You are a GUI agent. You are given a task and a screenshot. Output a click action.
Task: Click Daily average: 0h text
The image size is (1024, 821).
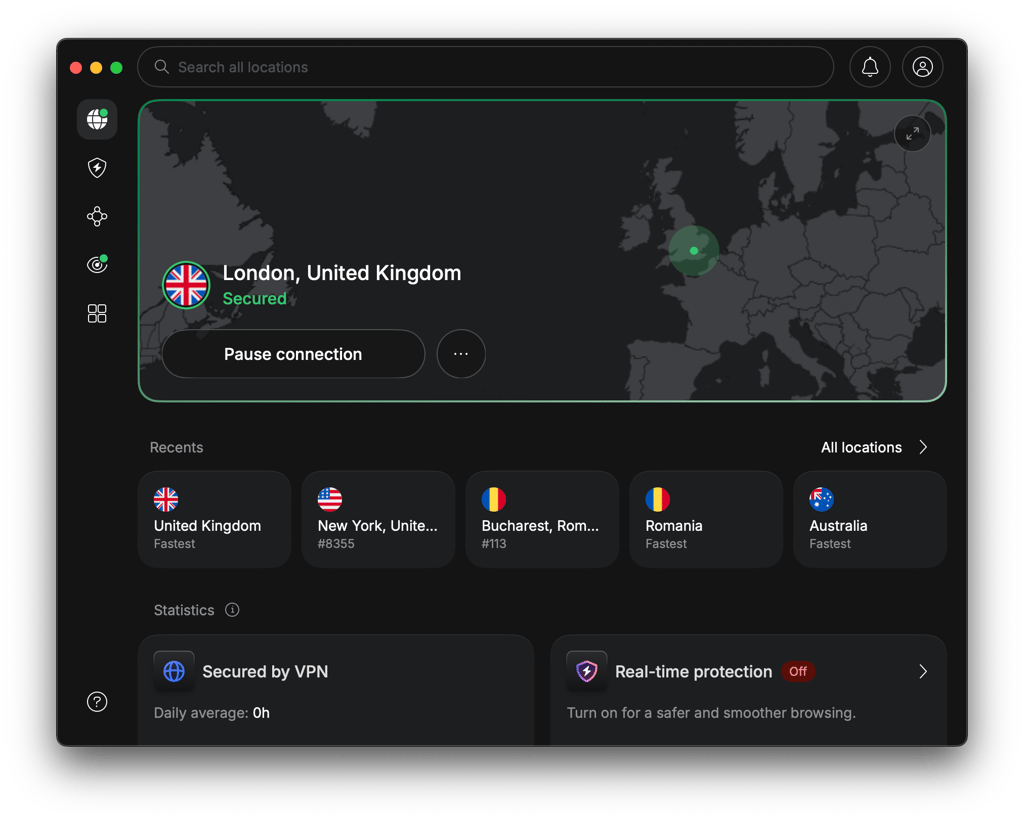tap(212, 713)
